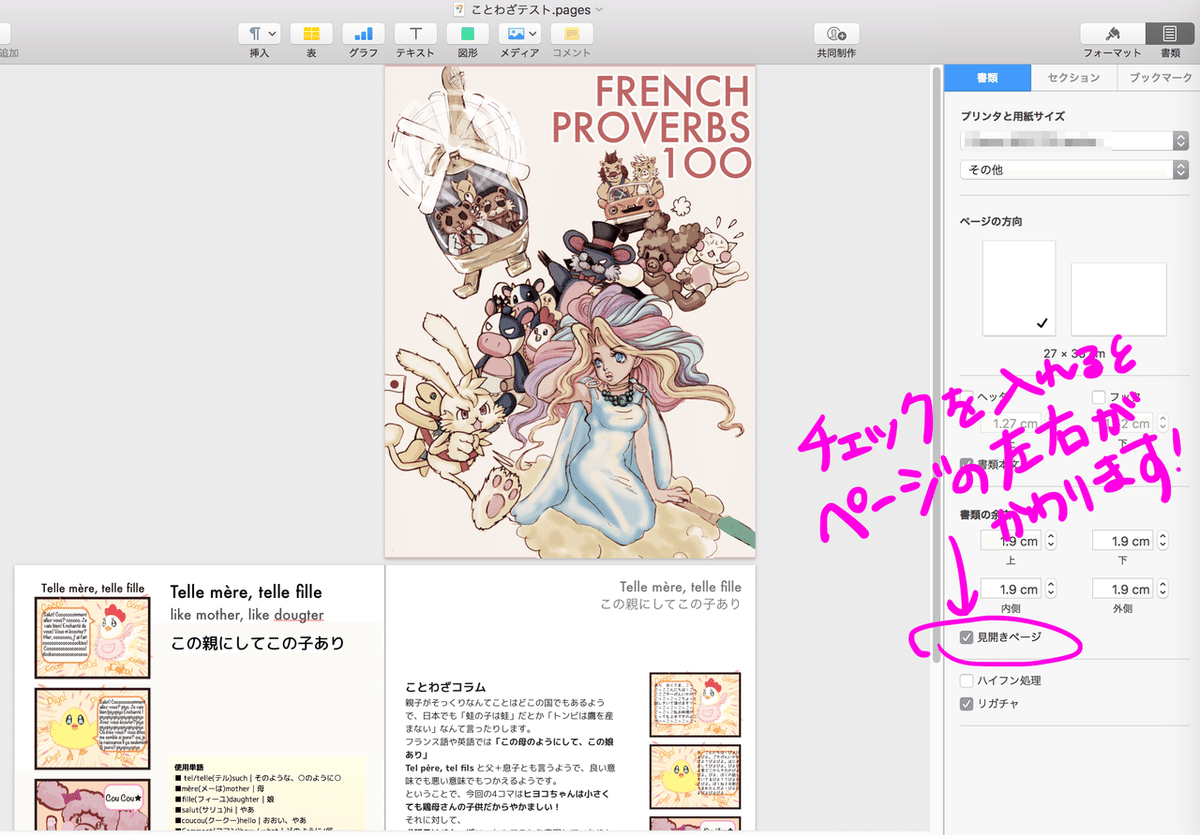Select second comic panel with yellow chick

92,728
